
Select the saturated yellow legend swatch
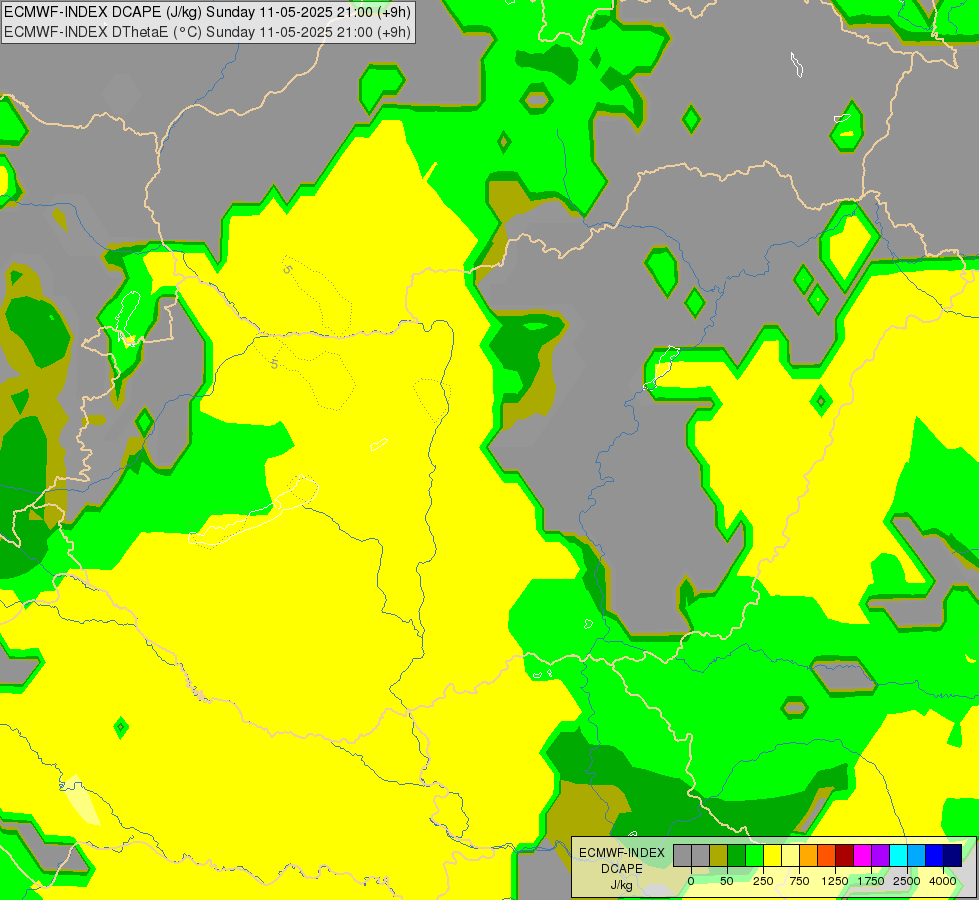[772, 856]
